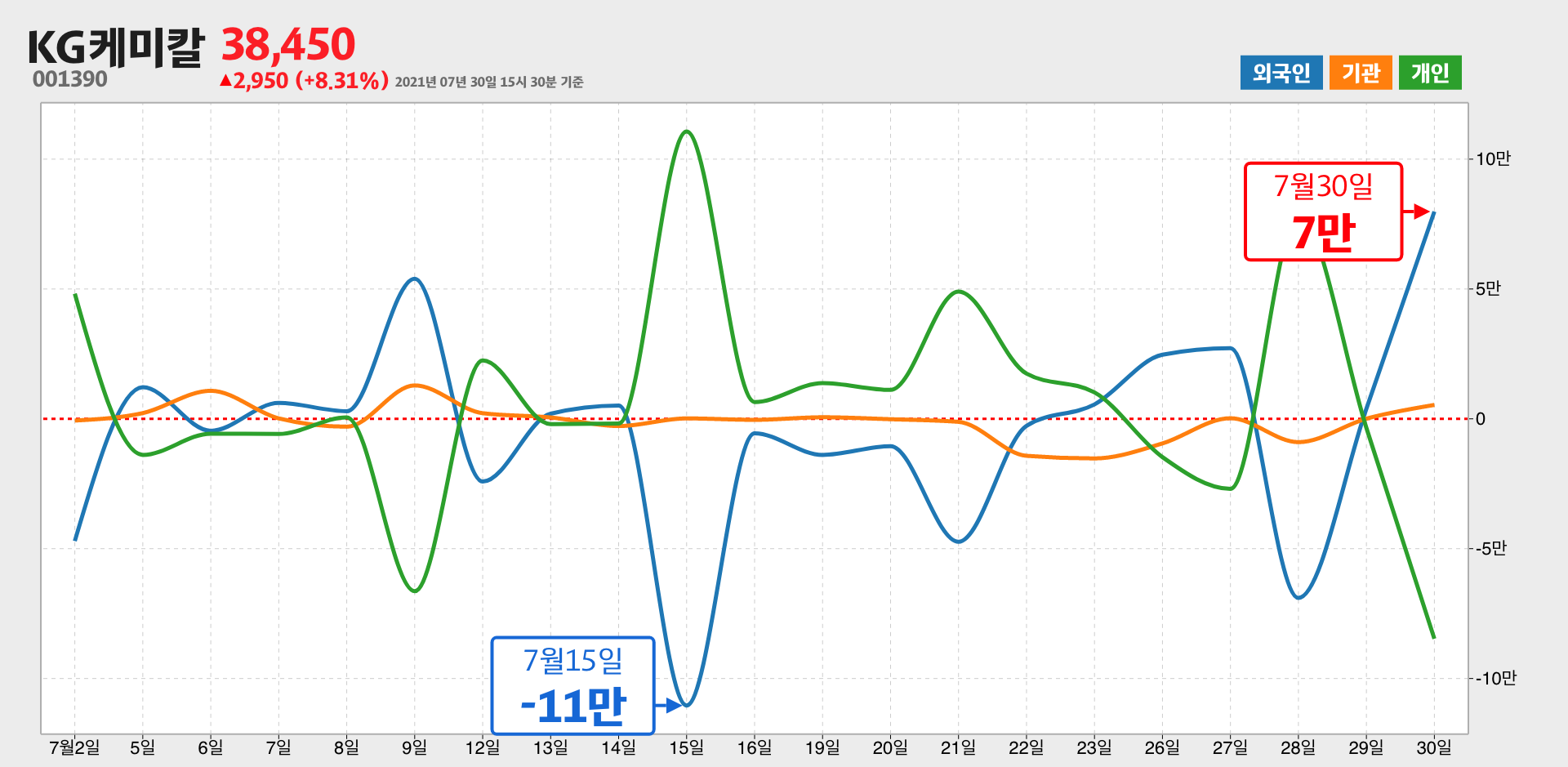
Task: Click the 7월15일 -11만 annotation box
Action: (x=572, y=685)
